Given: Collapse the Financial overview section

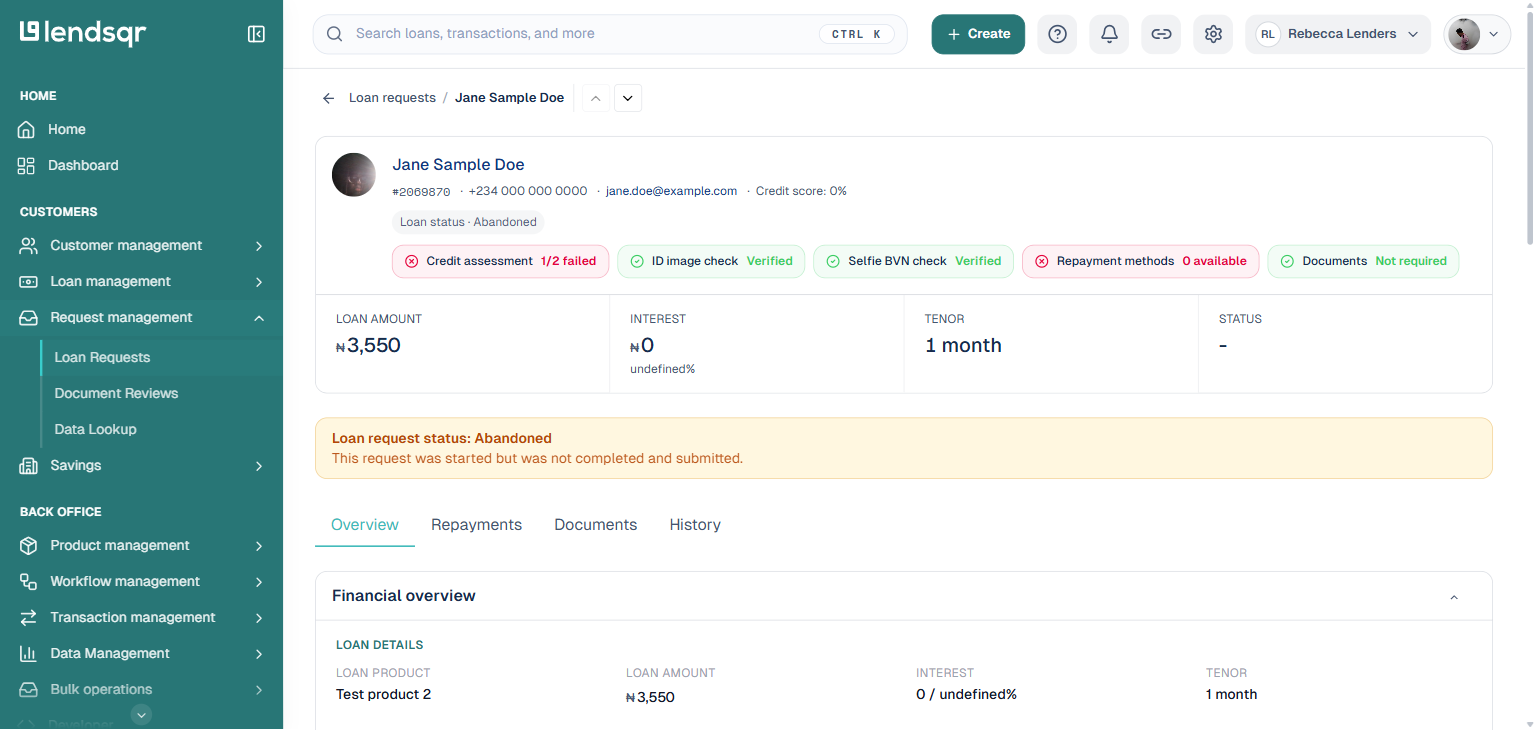Looking at the screenshot, I should (1454, 597).
